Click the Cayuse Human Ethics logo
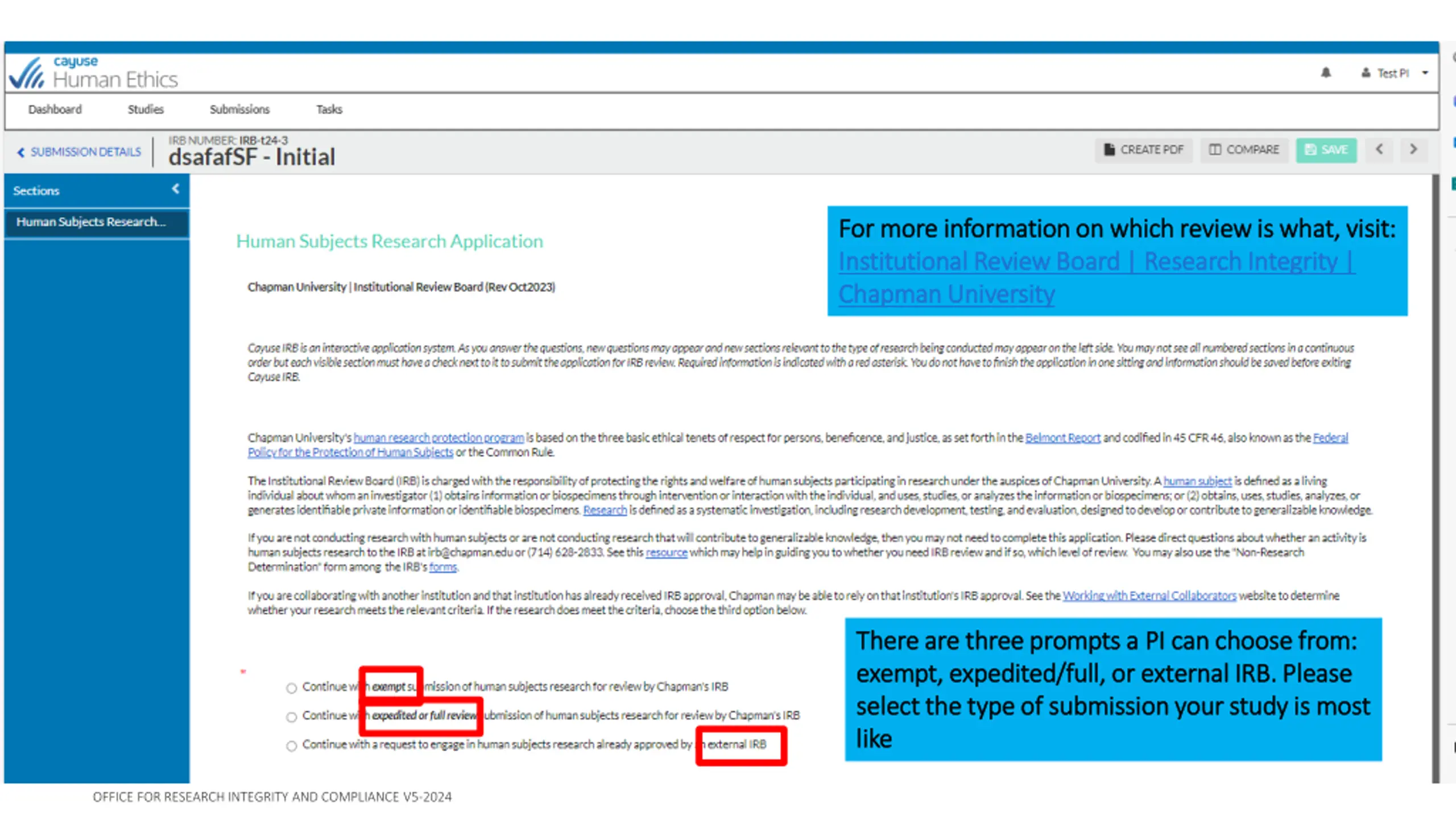1456x819 pixels. tap(94, 73)
